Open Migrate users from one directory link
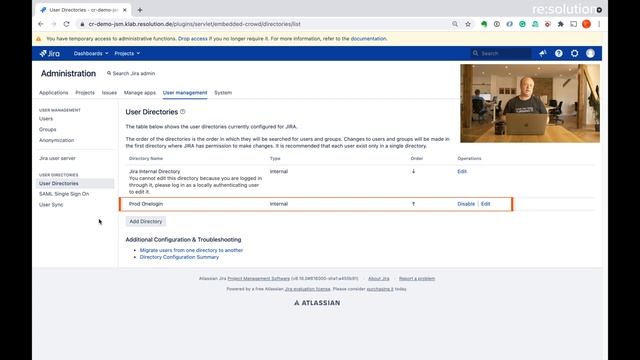The width and height of the screenshot is (640, 360). 191,250
